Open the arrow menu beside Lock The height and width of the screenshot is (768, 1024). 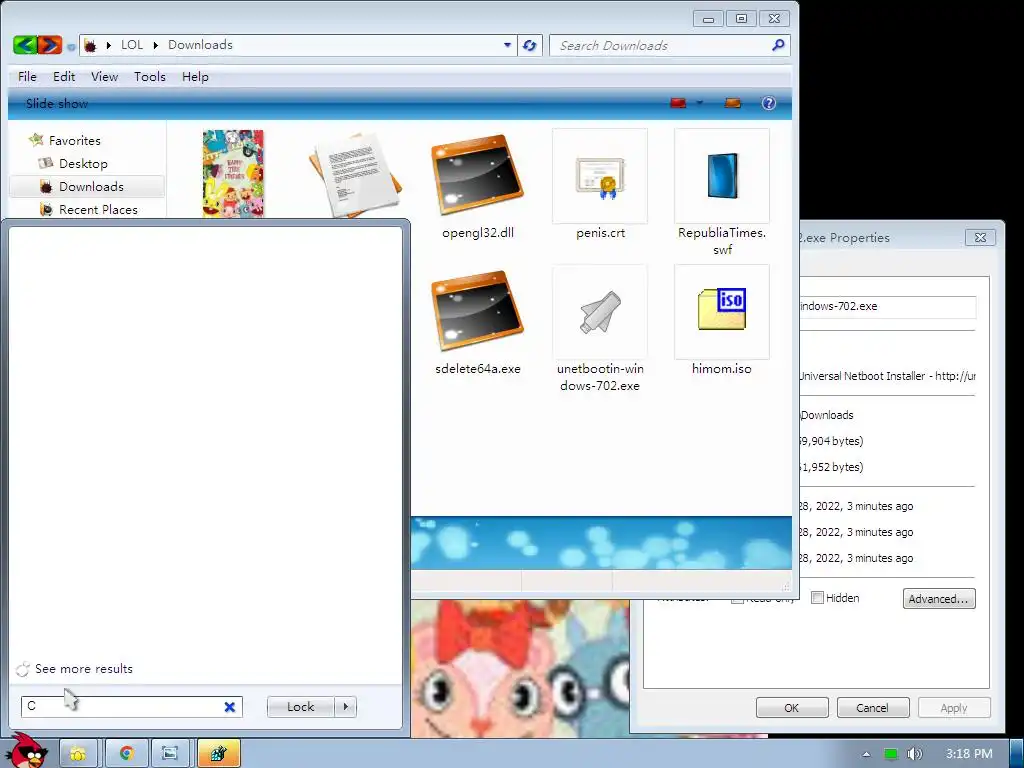pyautogui.click(x=345, y=707)
